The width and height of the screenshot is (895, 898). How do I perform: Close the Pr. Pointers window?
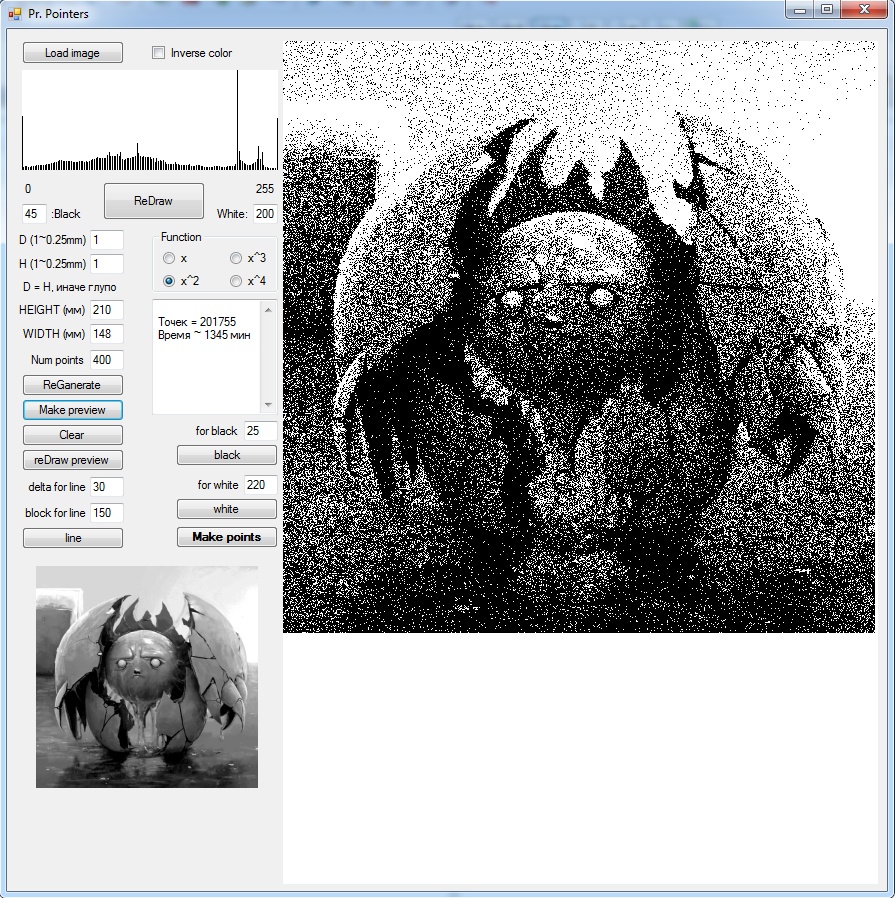(x=864, y=10)
